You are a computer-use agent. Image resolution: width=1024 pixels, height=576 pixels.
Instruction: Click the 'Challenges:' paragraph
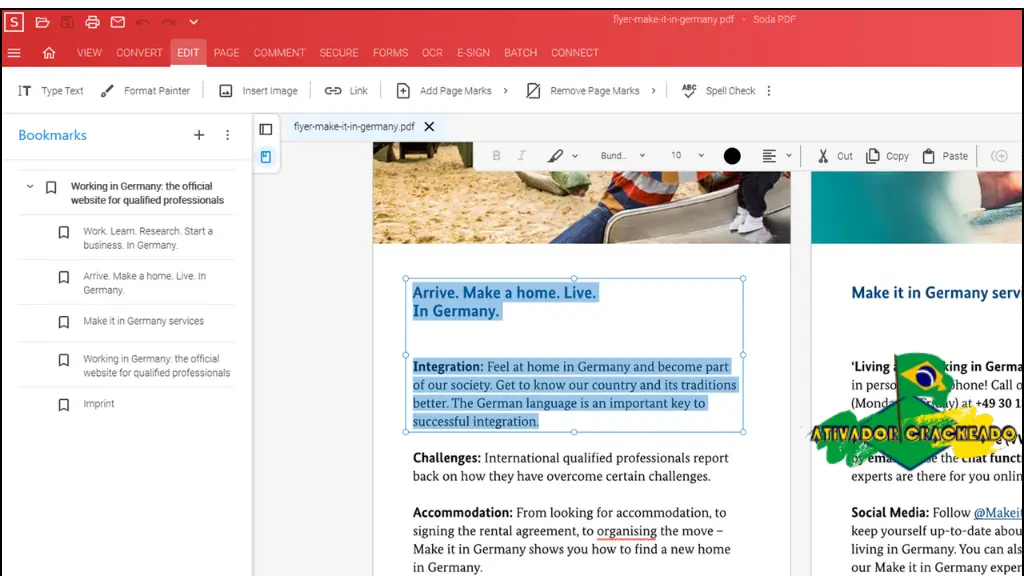pos(570,467)
